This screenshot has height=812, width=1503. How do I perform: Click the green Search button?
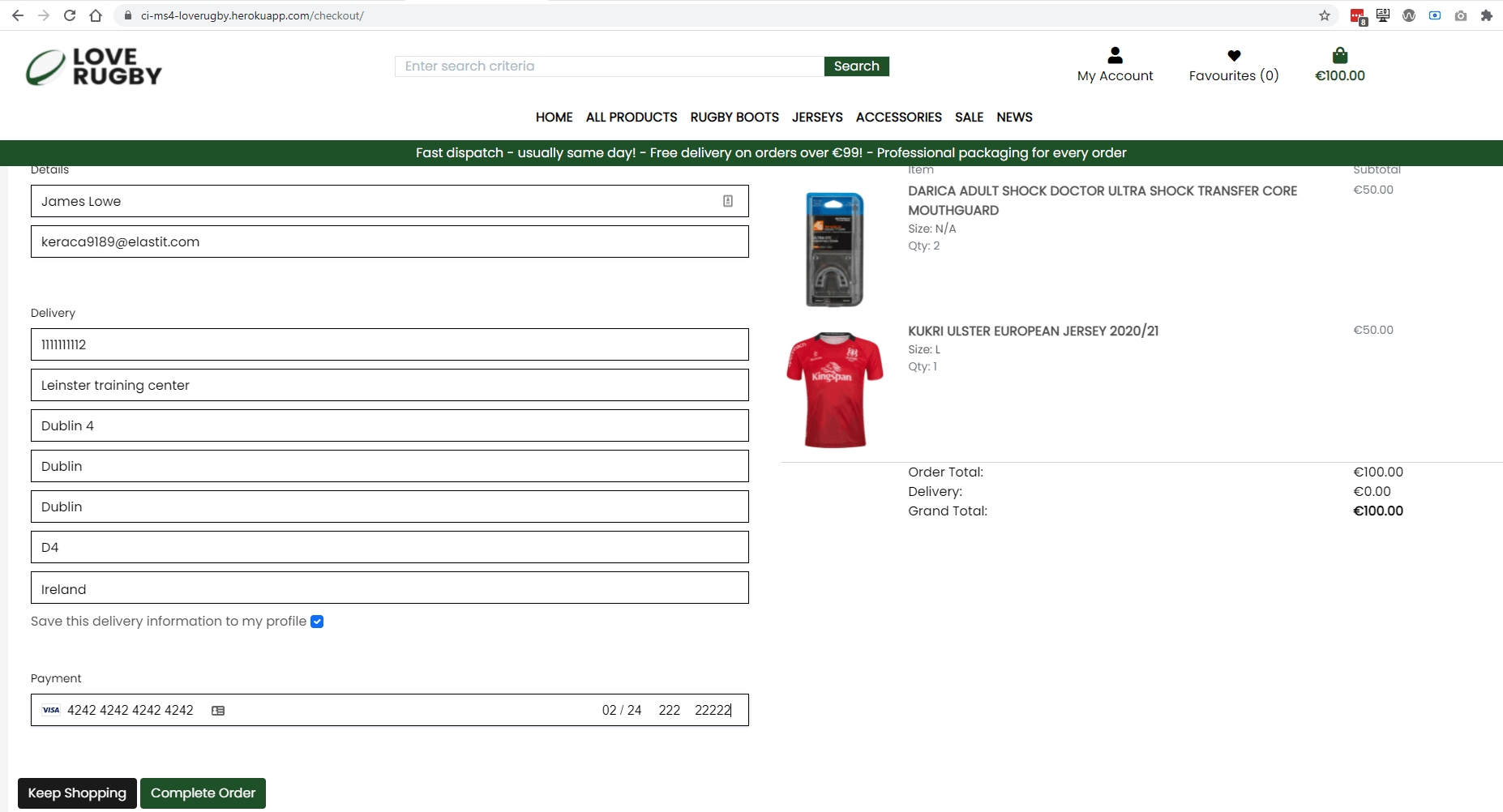coord(857,66)
